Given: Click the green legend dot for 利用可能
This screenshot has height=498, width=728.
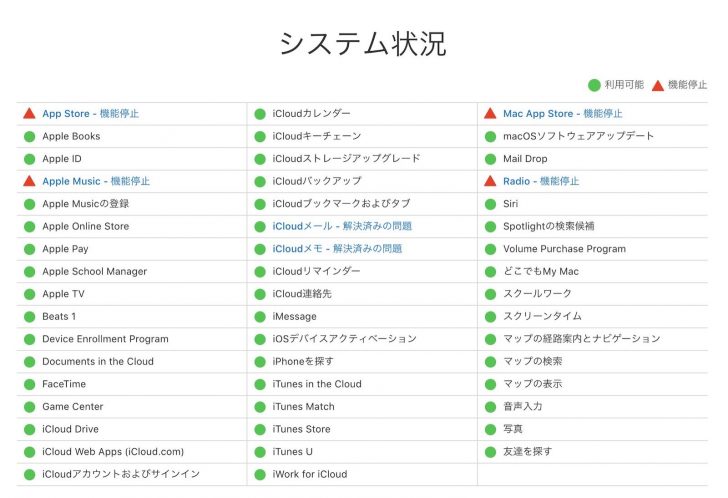Looking at the screenshot, I should coord(594,85).
